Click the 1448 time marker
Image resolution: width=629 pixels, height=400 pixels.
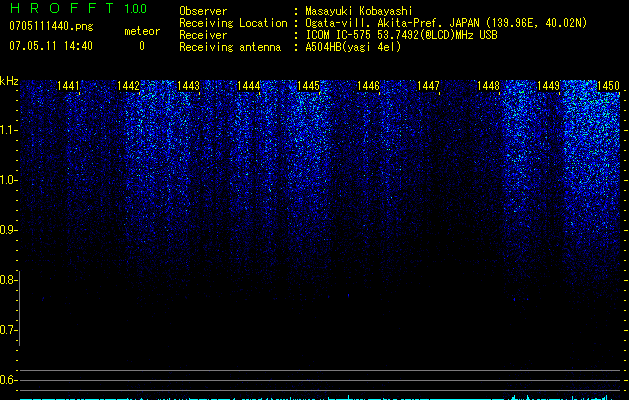(488, 86)
